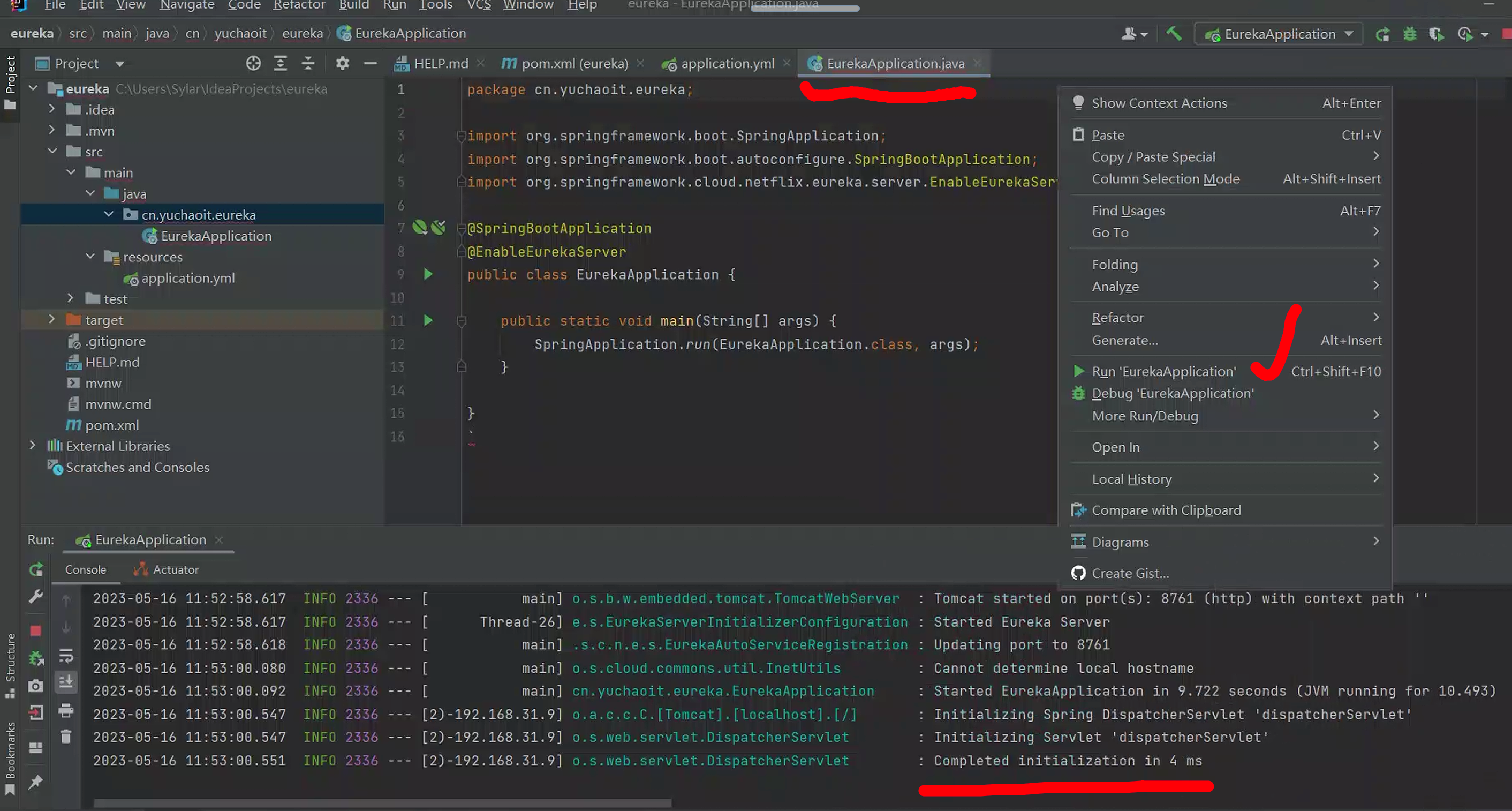This screenshot has height=811, width=1512.
Task: Collapse all in Project tree toolbar
Action: [308, 63]
